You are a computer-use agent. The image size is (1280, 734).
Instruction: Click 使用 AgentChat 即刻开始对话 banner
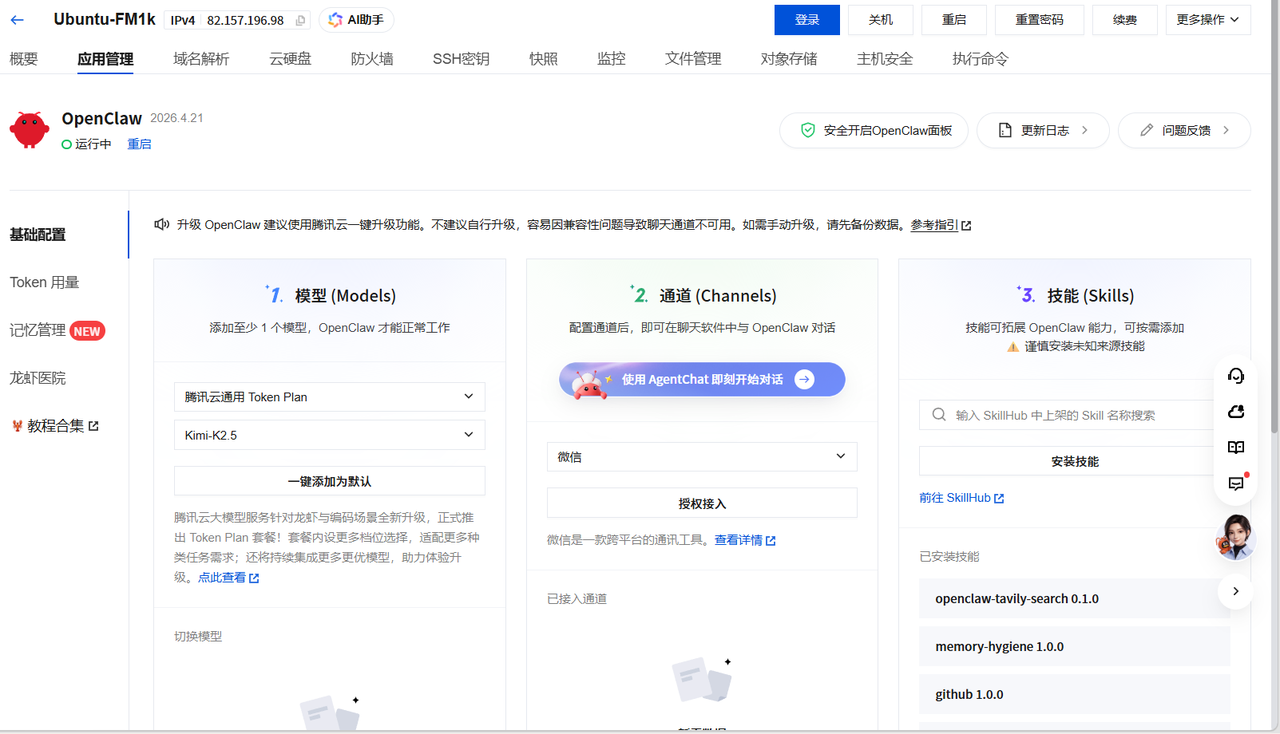coord(702,380)
